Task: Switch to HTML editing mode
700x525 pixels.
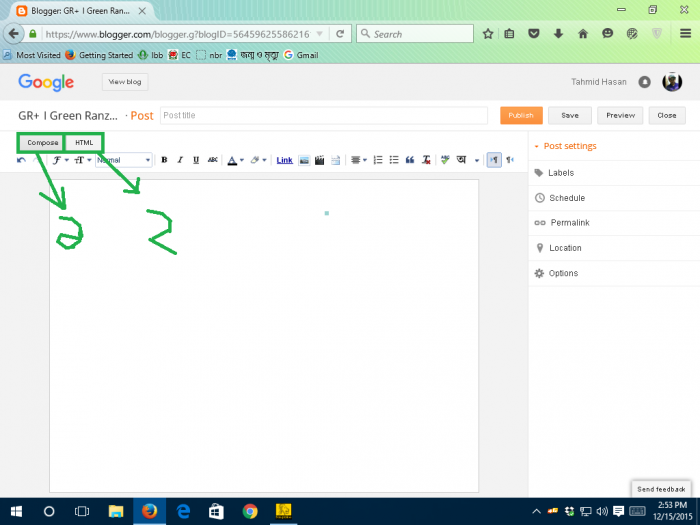Action: click(84, 143)
